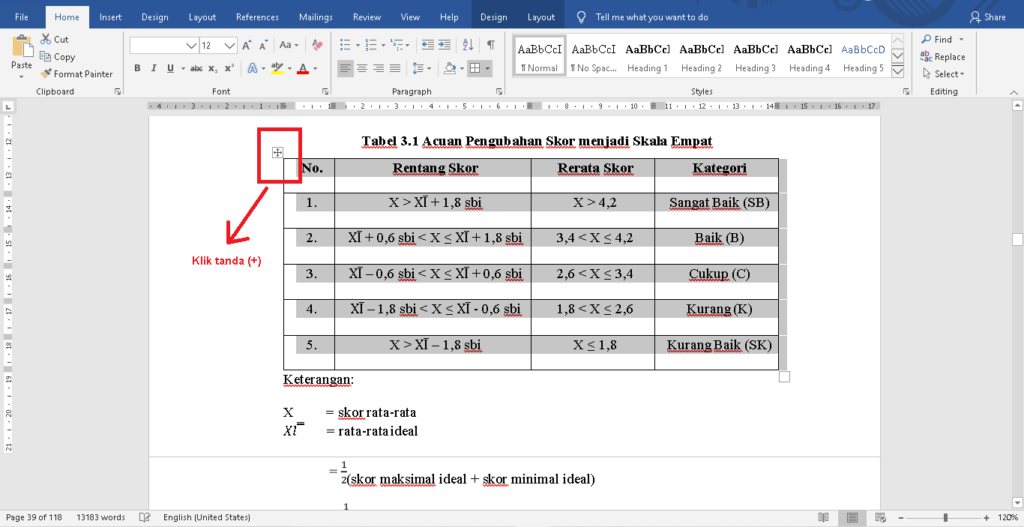Select Justify alignment
Viewport: 1024px width, 527px height.
[395, 68]
